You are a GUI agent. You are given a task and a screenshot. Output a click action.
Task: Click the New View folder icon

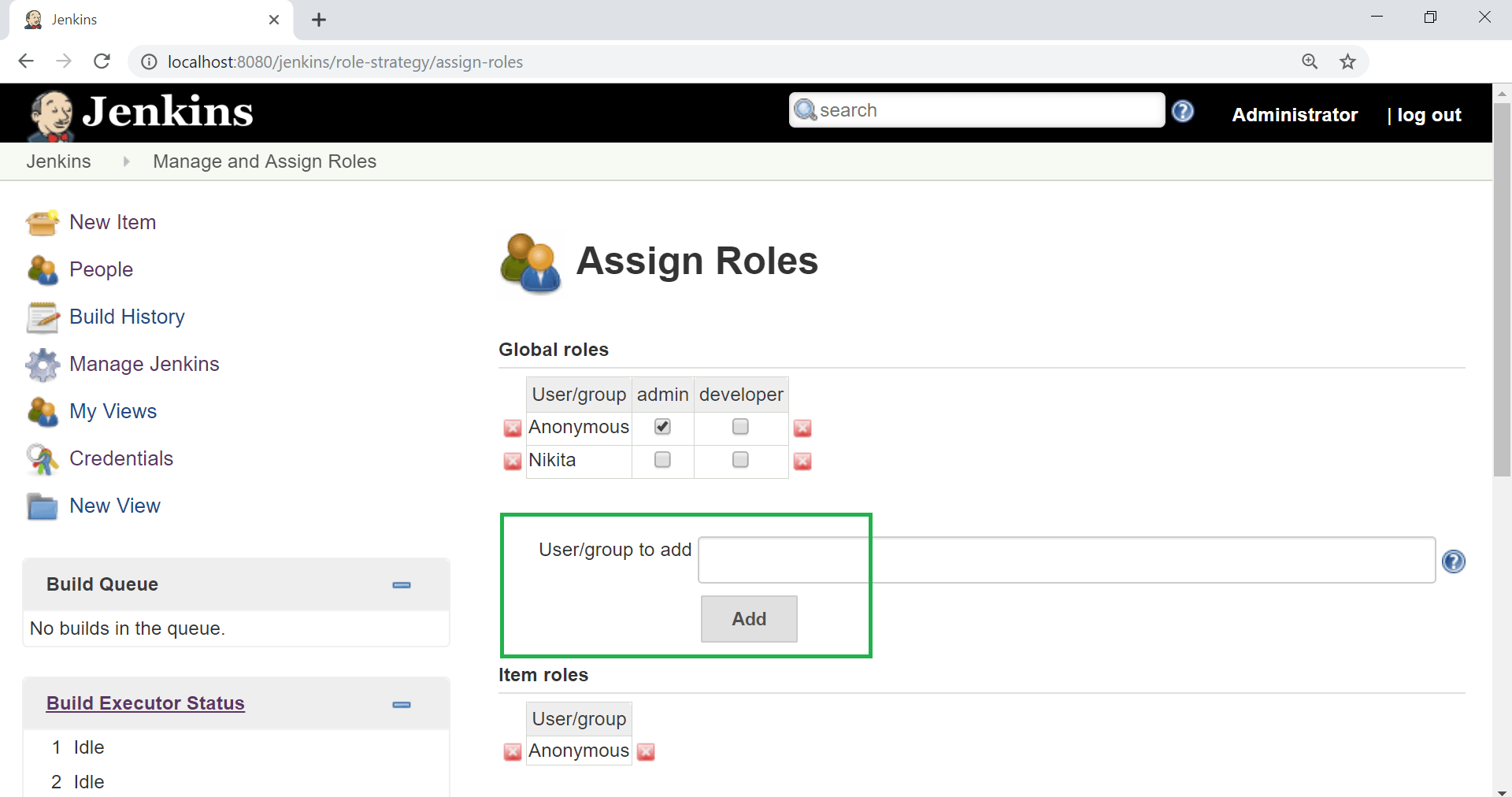tap(43, 506)
